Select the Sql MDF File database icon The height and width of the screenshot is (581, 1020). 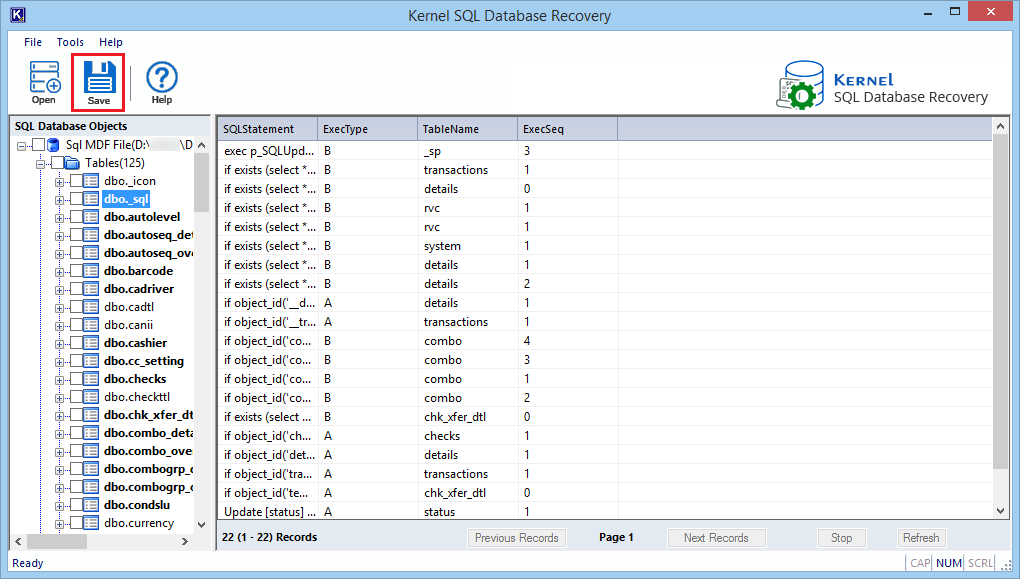(x=54, y=145)
